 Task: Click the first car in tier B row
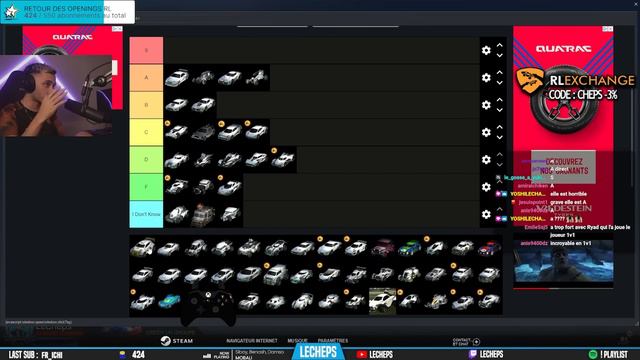pyautogui.click(x=176, y=105)
